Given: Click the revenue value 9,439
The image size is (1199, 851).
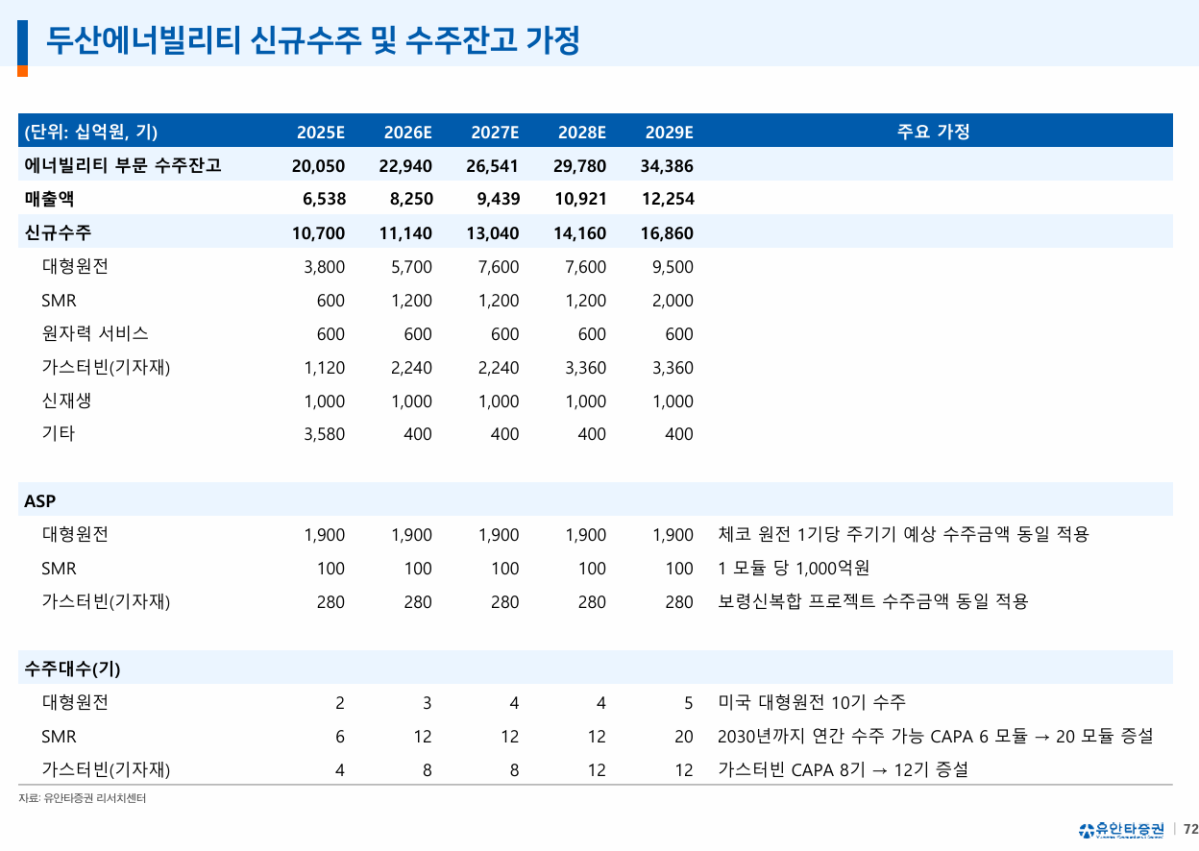Looking at the screenshot, I should pyautogui.click(x=499, y=200).
